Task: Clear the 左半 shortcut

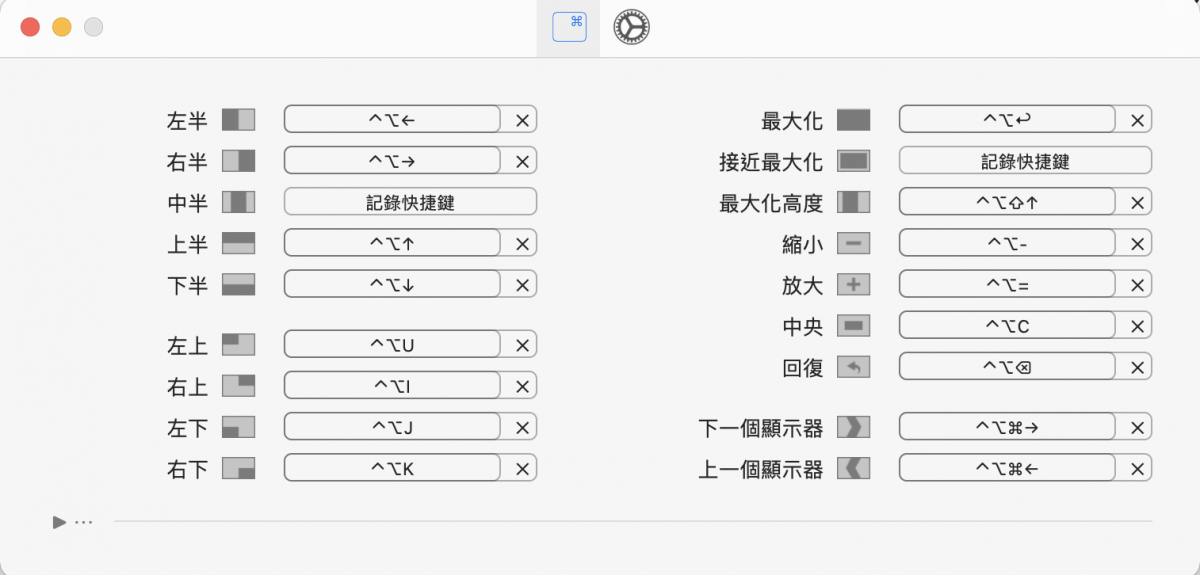Action: coord(522,121)
